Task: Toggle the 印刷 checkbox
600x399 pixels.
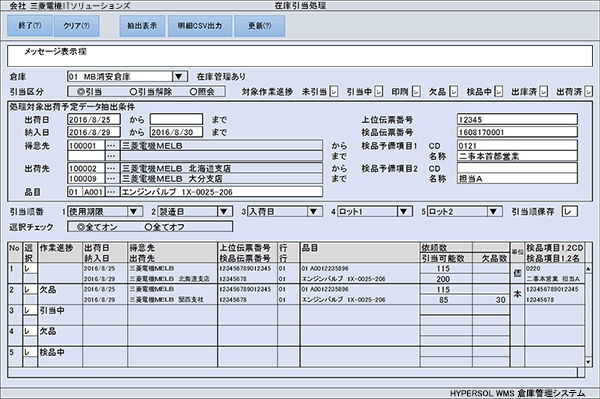Action: pos(416,91)
